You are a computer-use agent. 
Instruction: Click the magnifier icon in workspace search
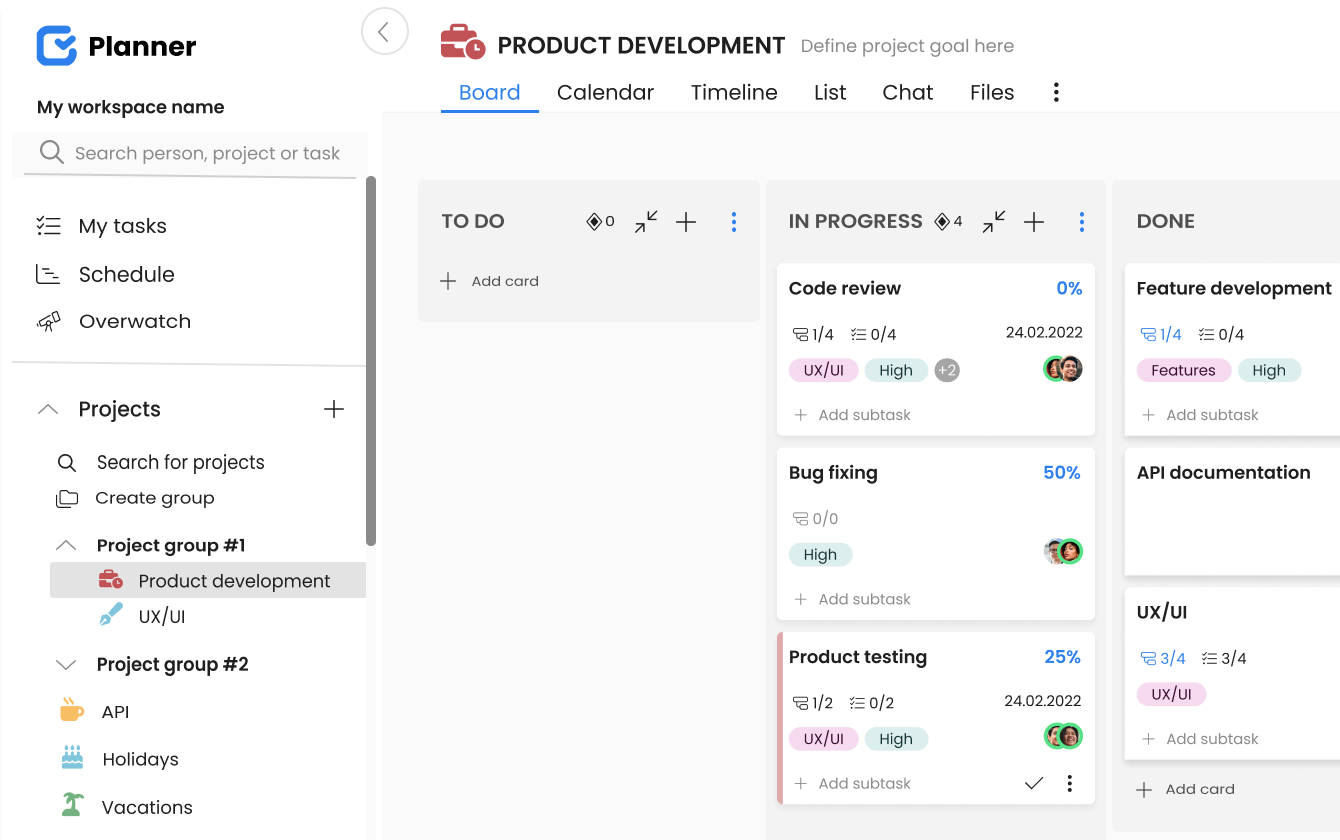[x=51, y=152]
